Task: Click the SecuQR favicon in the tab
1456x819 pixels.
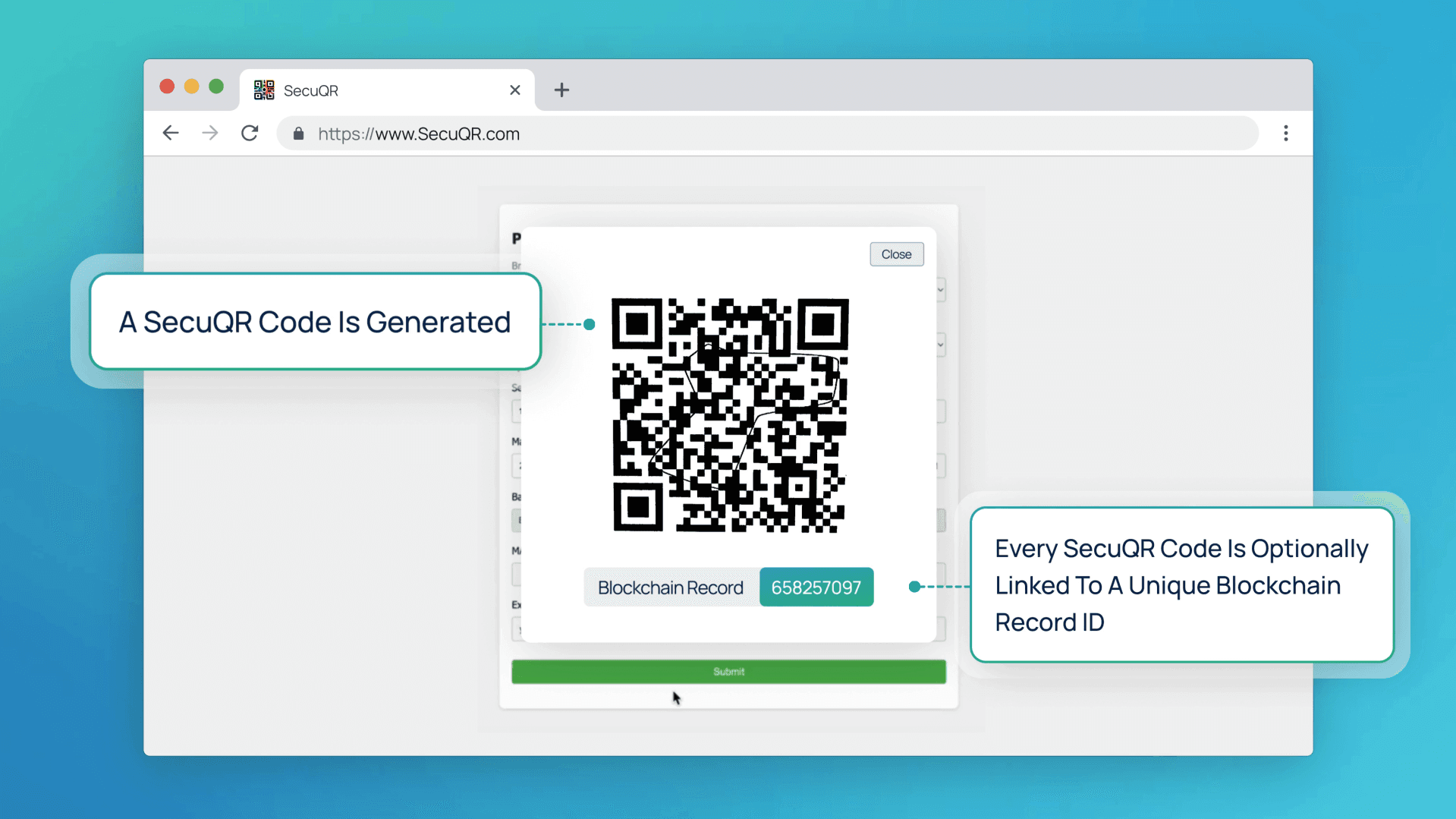Action: click(264, 90)
